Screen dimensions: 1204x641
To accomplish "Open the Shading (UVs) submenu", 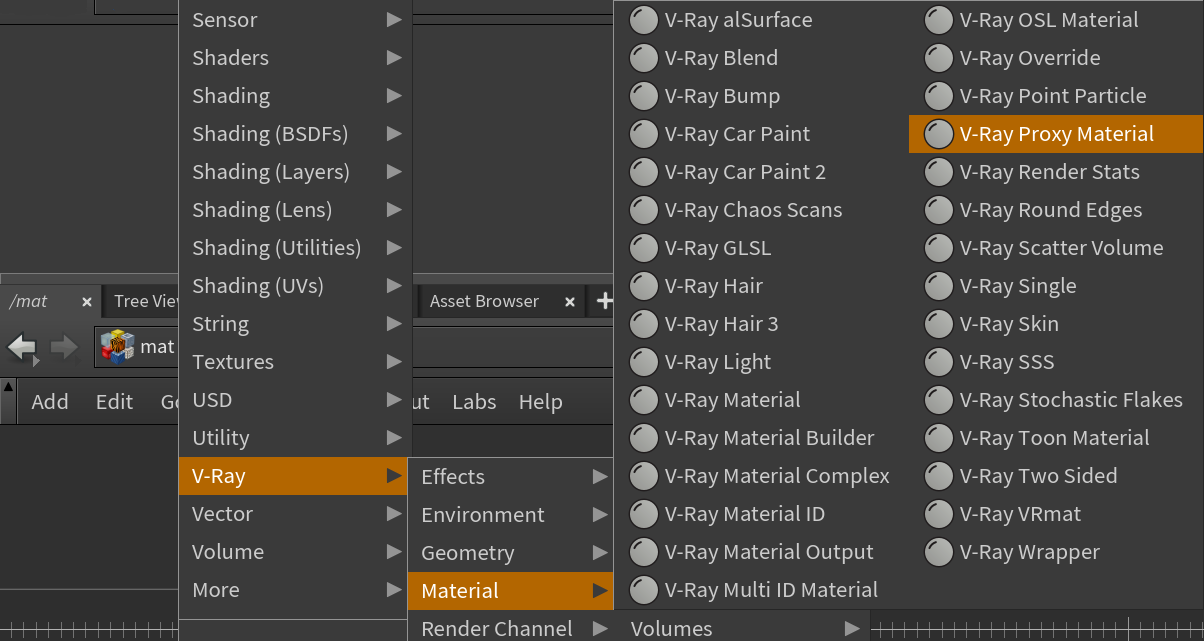I will 295,286.
